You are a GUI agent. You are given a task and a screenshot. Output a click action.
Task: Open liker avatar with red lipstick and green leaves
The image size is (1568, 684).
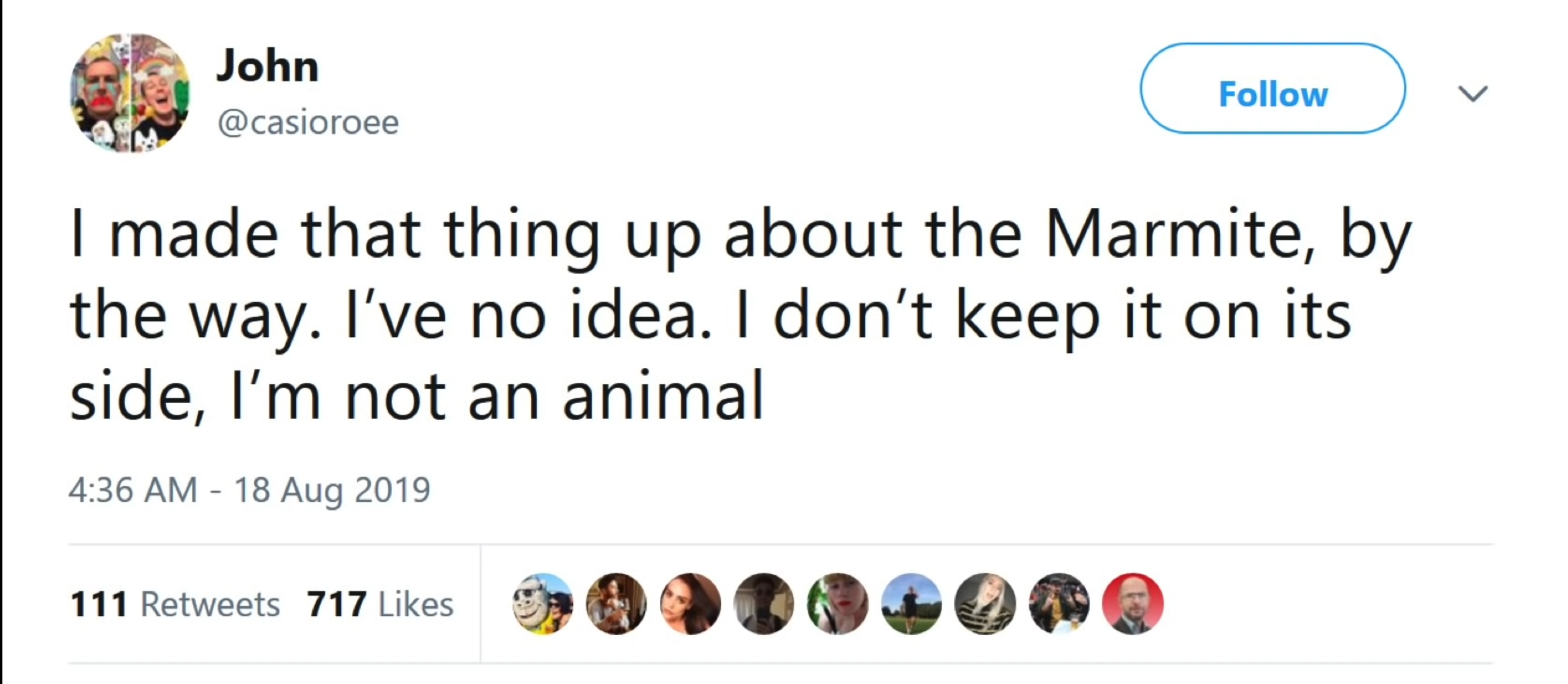[838, 604]
